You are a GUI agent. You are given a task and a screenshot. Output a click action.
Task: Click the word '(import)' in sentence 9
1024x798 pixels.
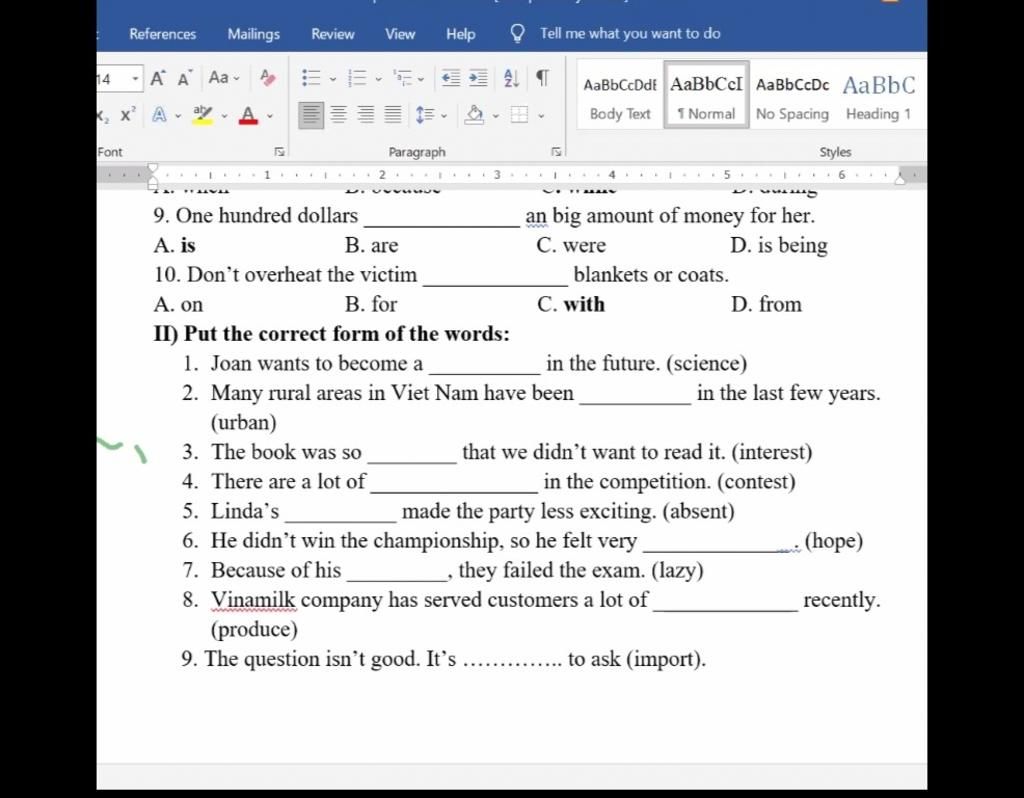[x=666, y=658]
